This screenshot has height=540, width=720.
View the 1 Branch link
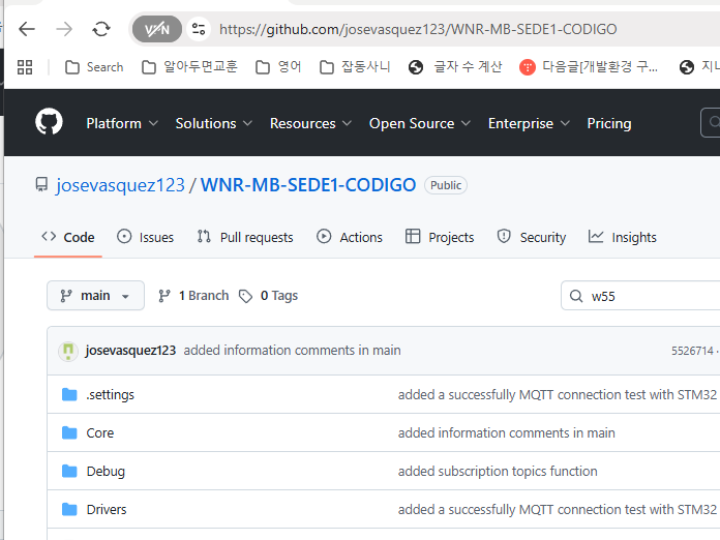(193, 296)
